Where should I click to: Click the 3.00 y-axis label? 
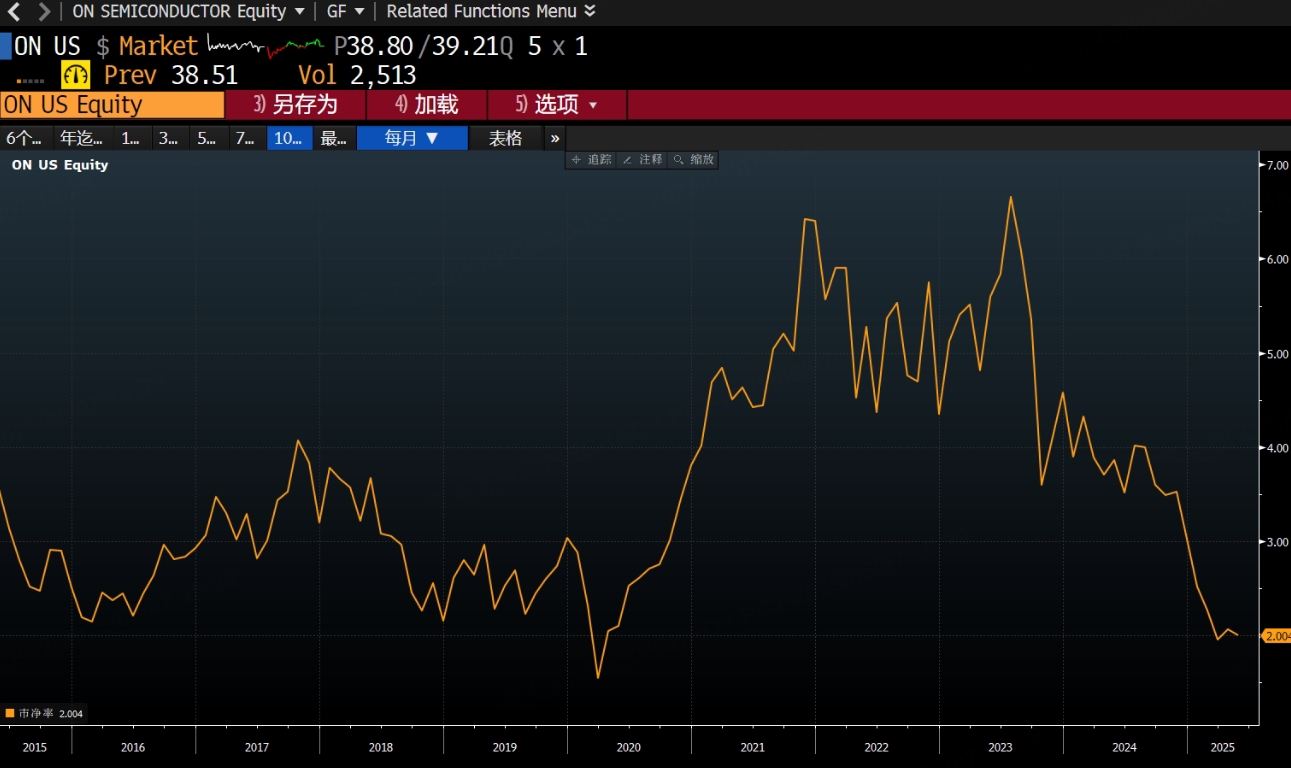click(x=1278, y=542)
